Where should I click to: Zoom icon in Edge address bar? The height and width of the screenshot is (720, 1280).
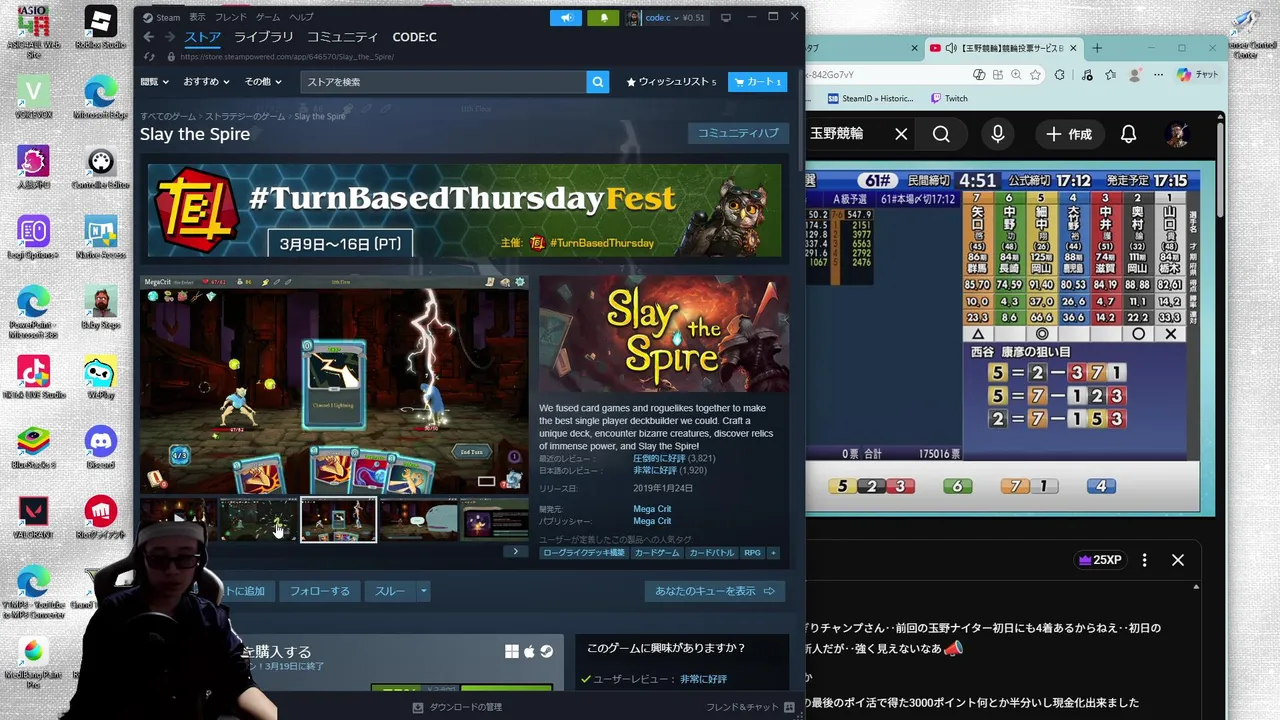coord(1016,75)
